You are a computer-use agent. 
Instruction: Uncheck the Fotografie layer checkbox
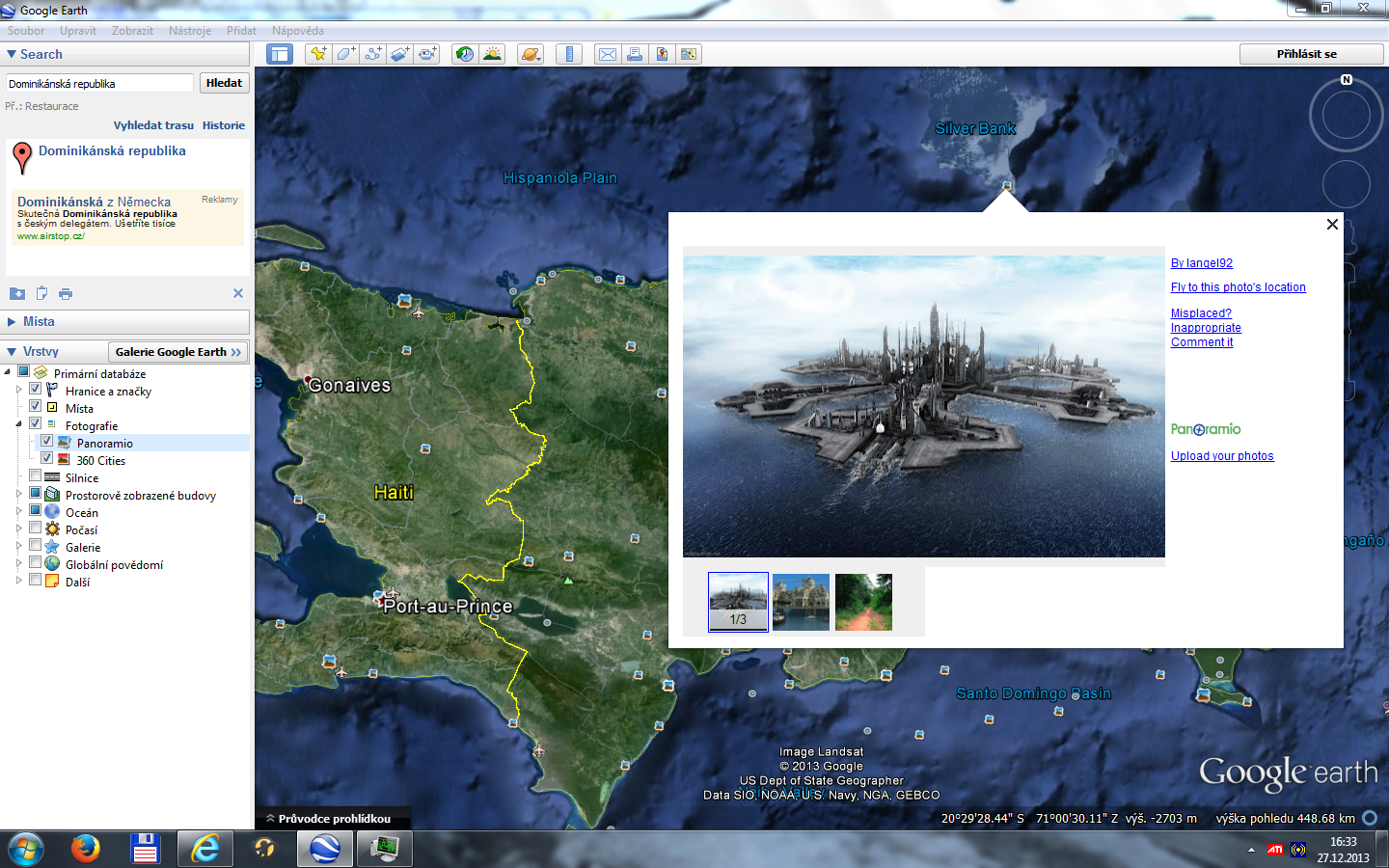pos(36,424)
